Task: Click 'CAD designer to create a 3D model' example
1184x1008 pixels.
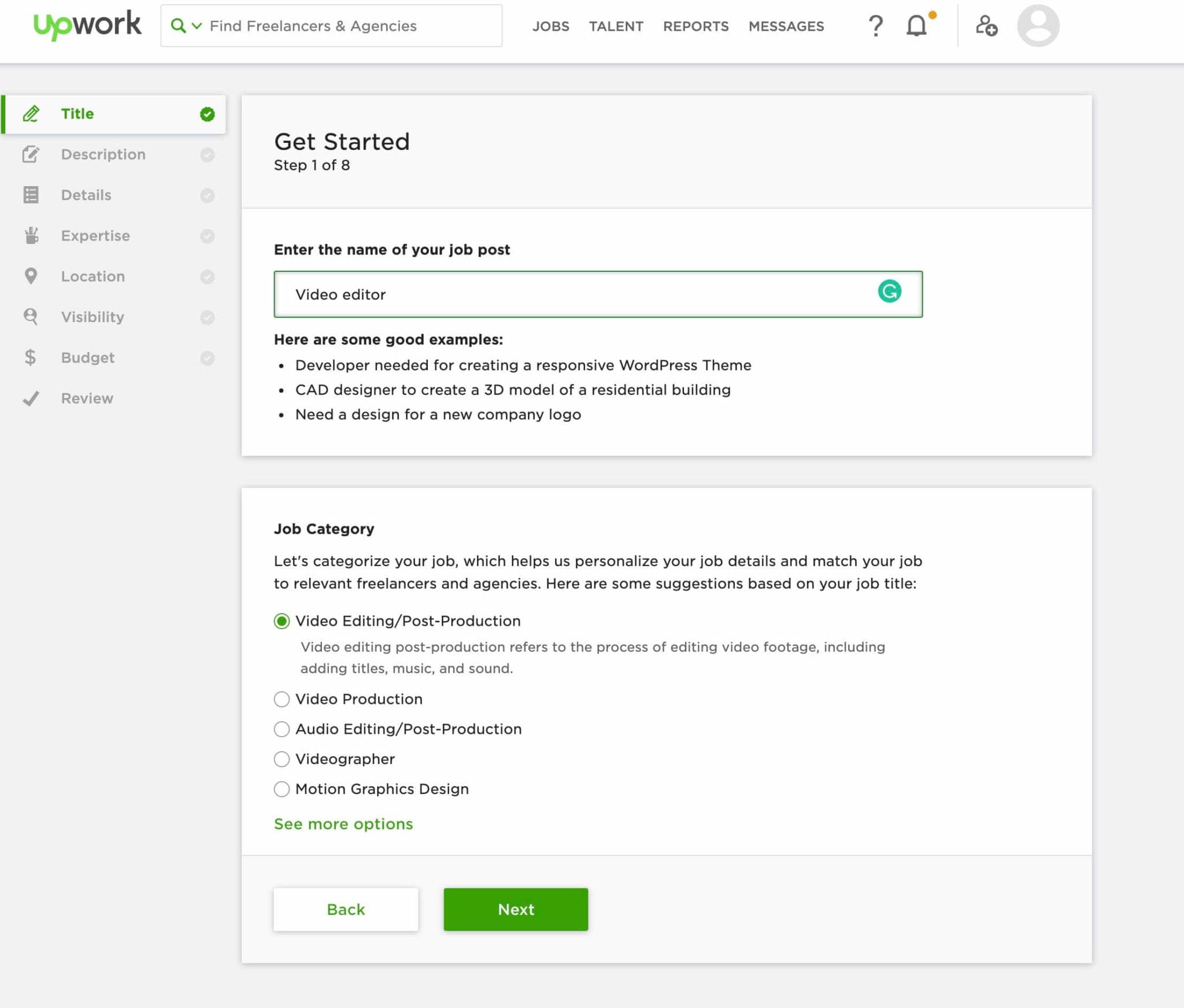Action: pyautogui.click(x=513, y=390)
